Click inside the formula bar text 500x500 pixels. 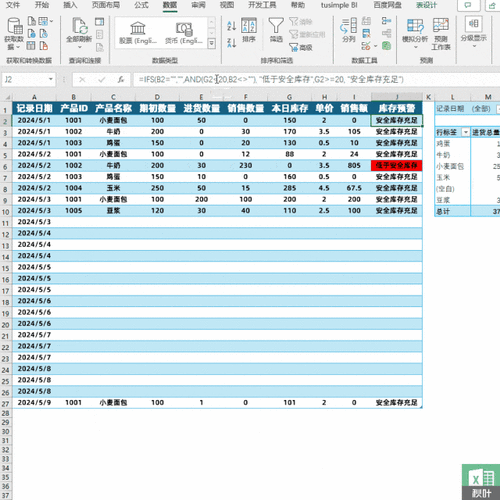pyautogui.click(x=271, y=80)
